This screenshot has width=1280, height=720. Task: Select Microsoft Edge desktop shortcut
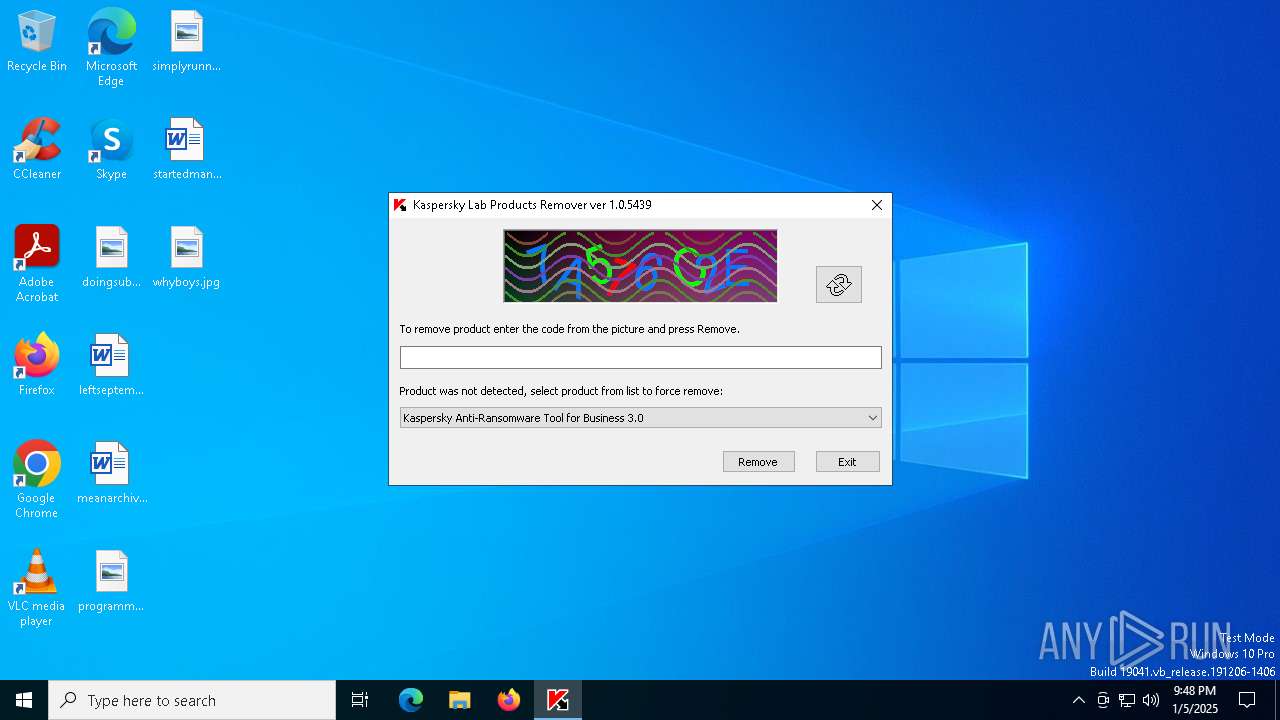pyautogui.click(x=111, y=48)
